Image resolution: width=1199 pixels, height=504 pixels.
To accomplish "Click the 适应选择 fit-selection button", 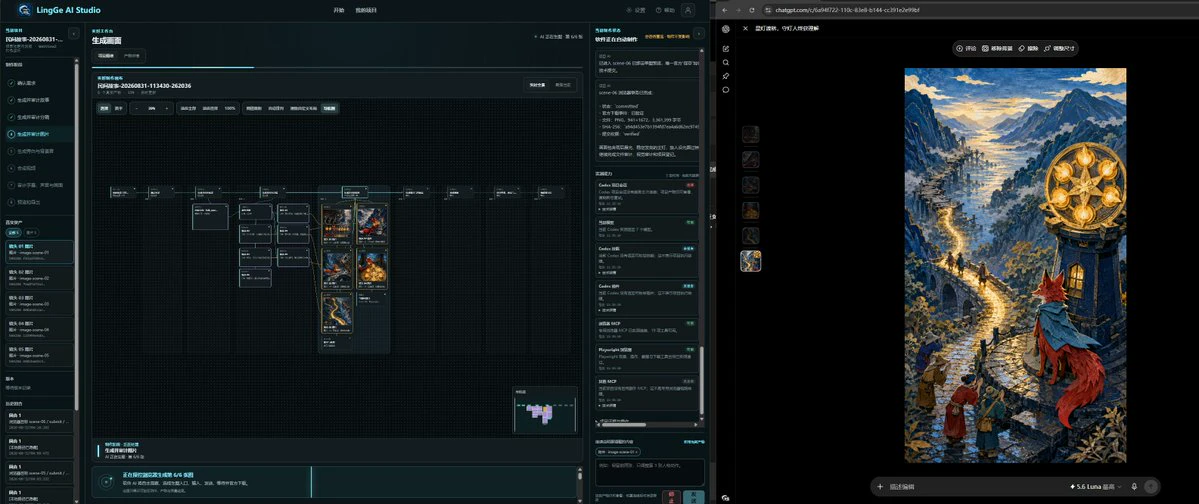I will [210, 109].
